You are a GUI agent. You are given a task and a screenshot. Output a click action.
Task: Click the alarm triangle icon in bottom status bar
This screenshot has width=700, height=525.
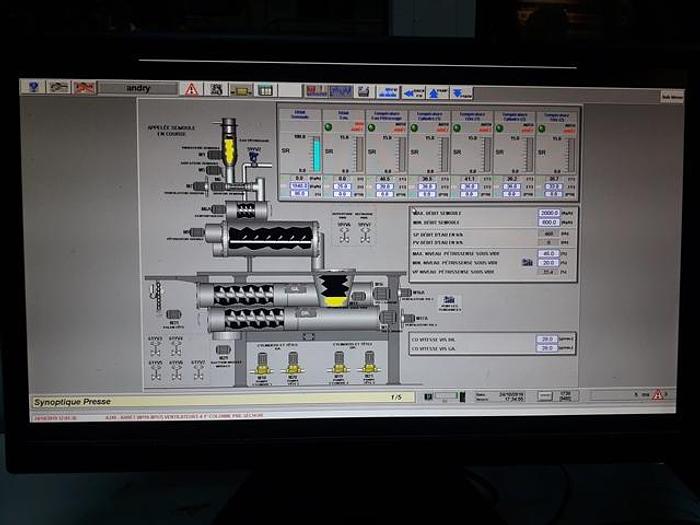(657, 395)
